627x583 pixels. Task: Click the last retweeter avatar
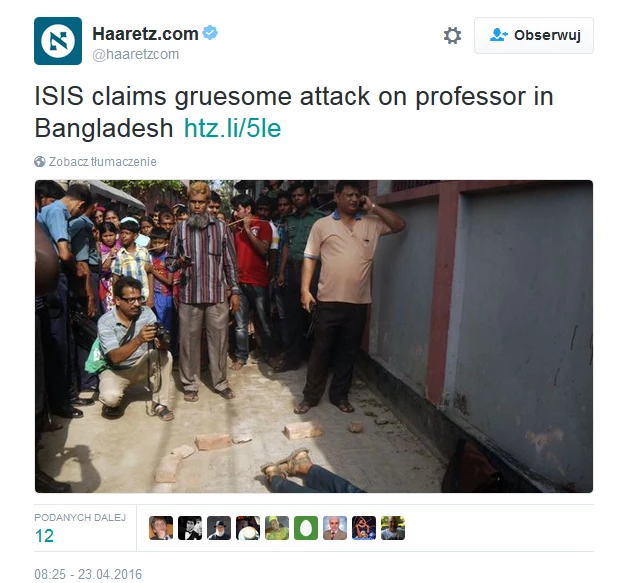[393, 528]
